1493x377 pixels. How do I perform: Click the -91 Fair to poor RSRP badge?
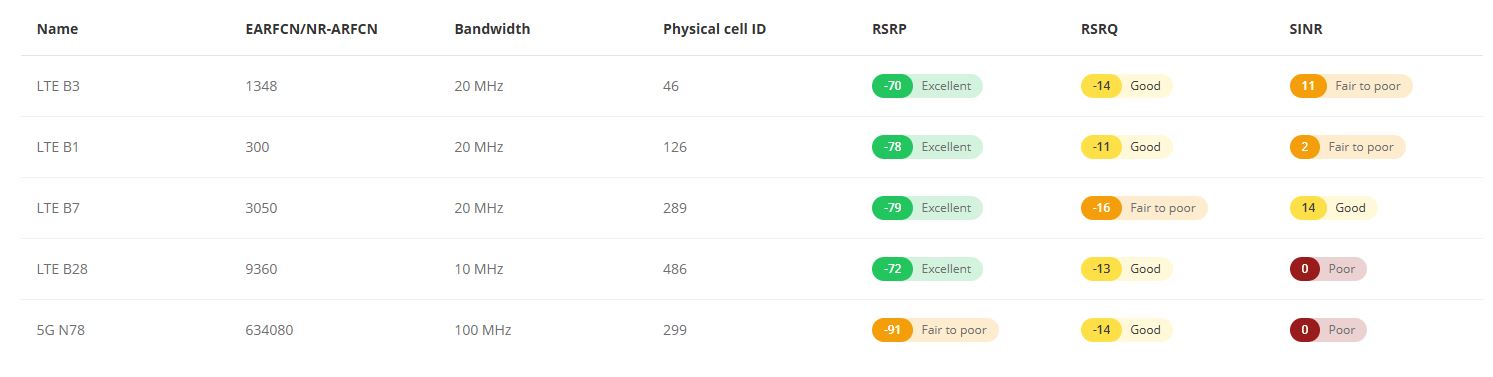click(935, 330)
